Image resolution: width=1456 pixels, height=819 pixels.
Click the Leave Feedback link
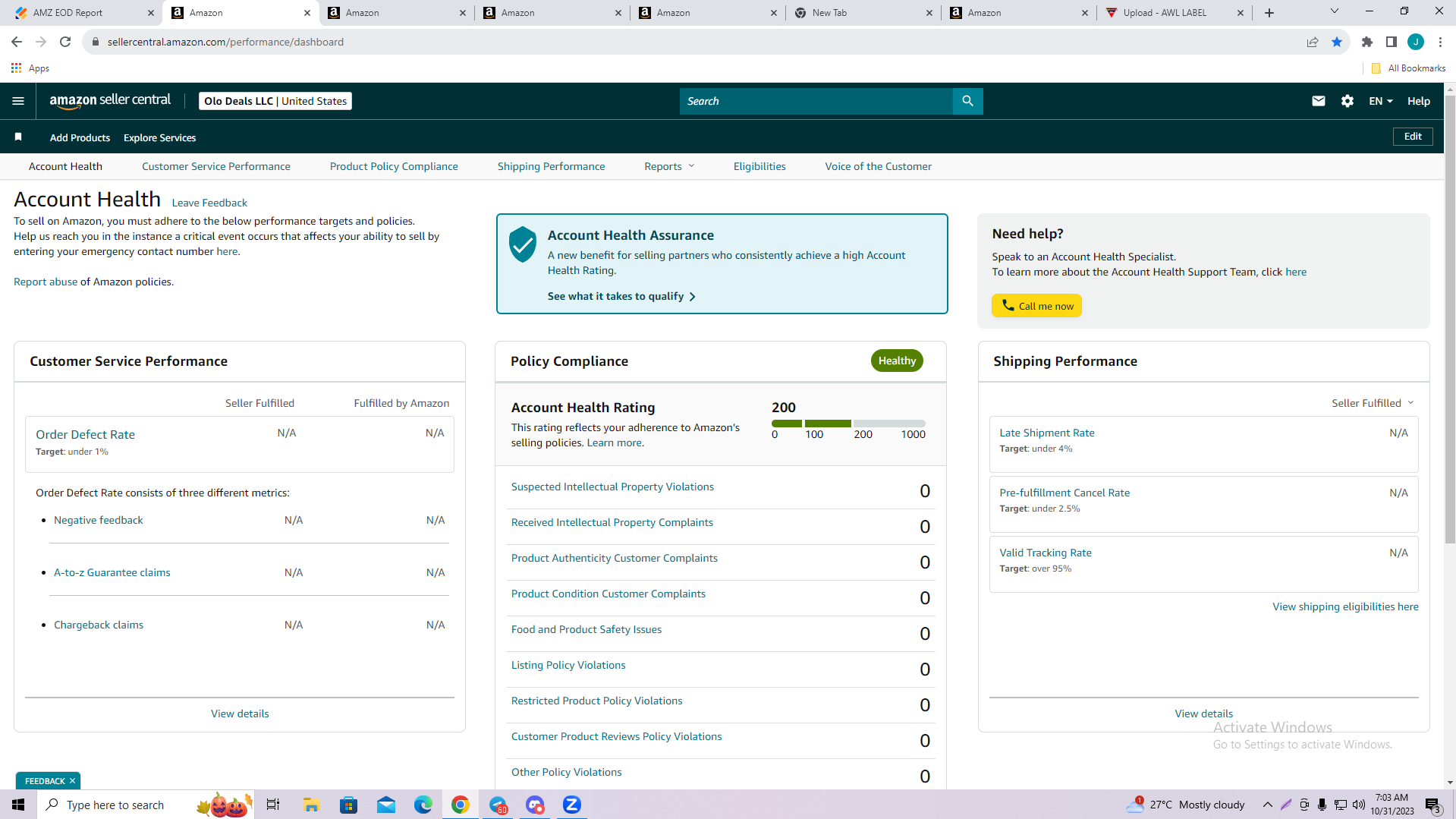(x=209, y=203)
